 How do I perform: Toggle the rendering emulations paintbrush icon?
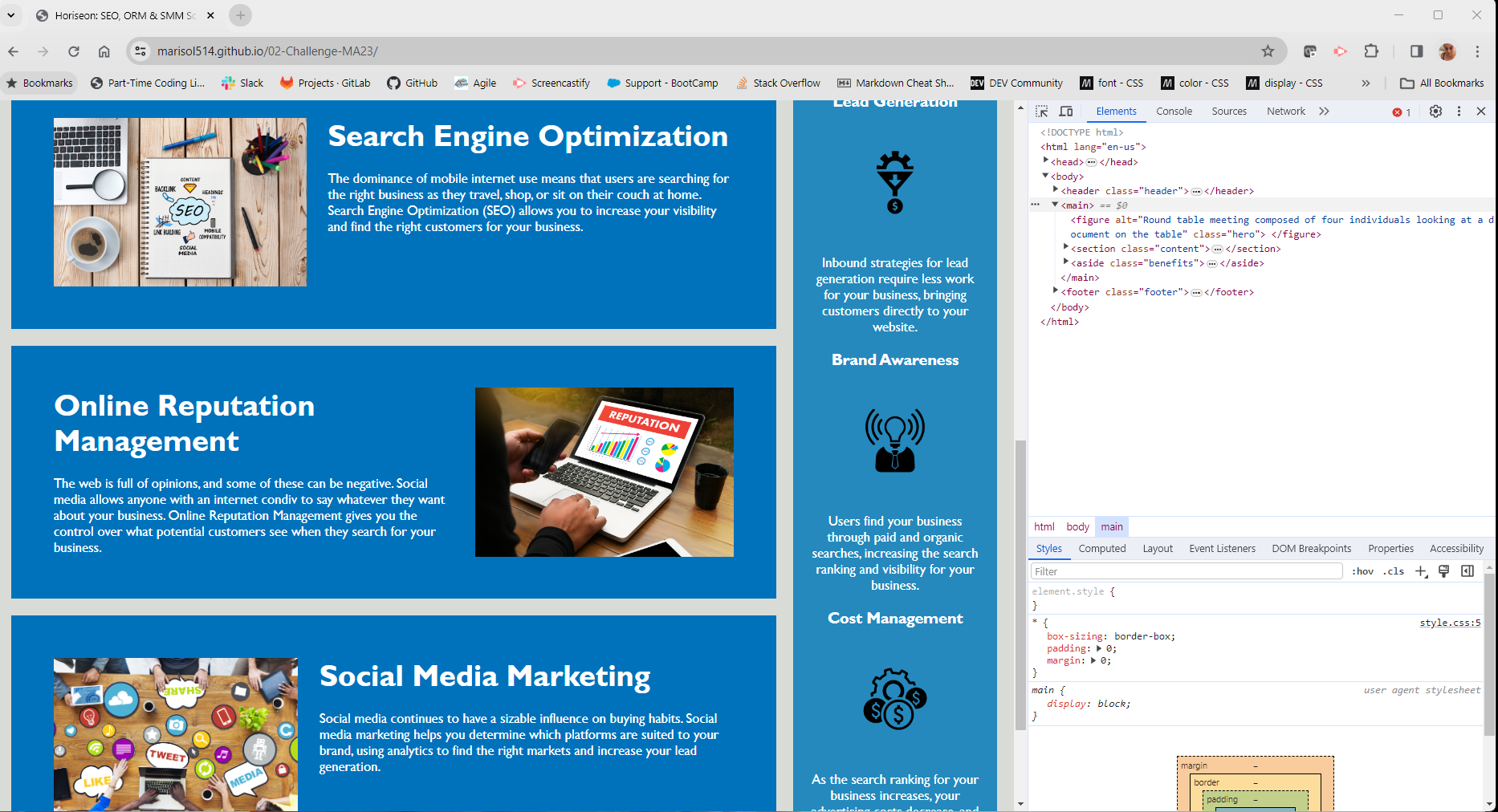click(x=1444, y=571)
